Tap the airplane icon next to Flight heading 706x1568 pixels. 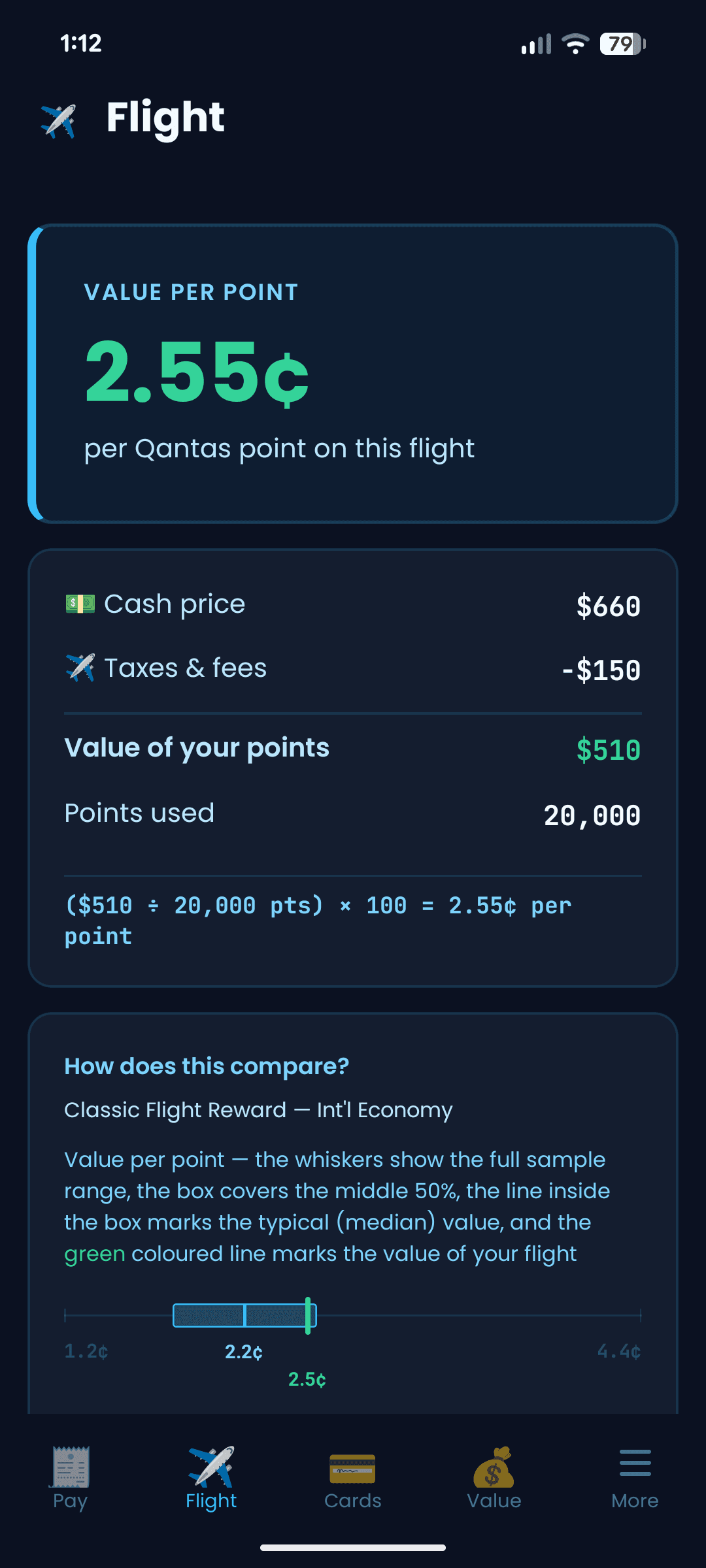pyautogui.click(x=59, y=118)
